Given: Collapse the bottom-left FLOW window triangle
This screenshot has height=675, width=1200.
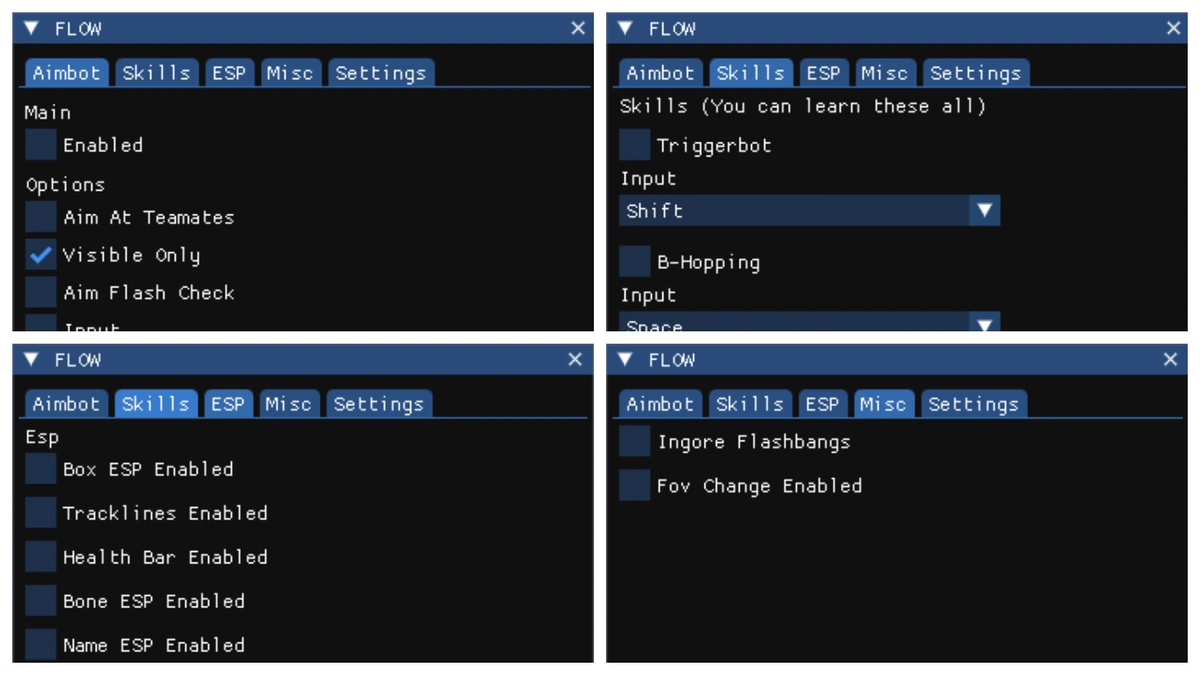Looking at the screenshot, I should [x=33, y=359].
